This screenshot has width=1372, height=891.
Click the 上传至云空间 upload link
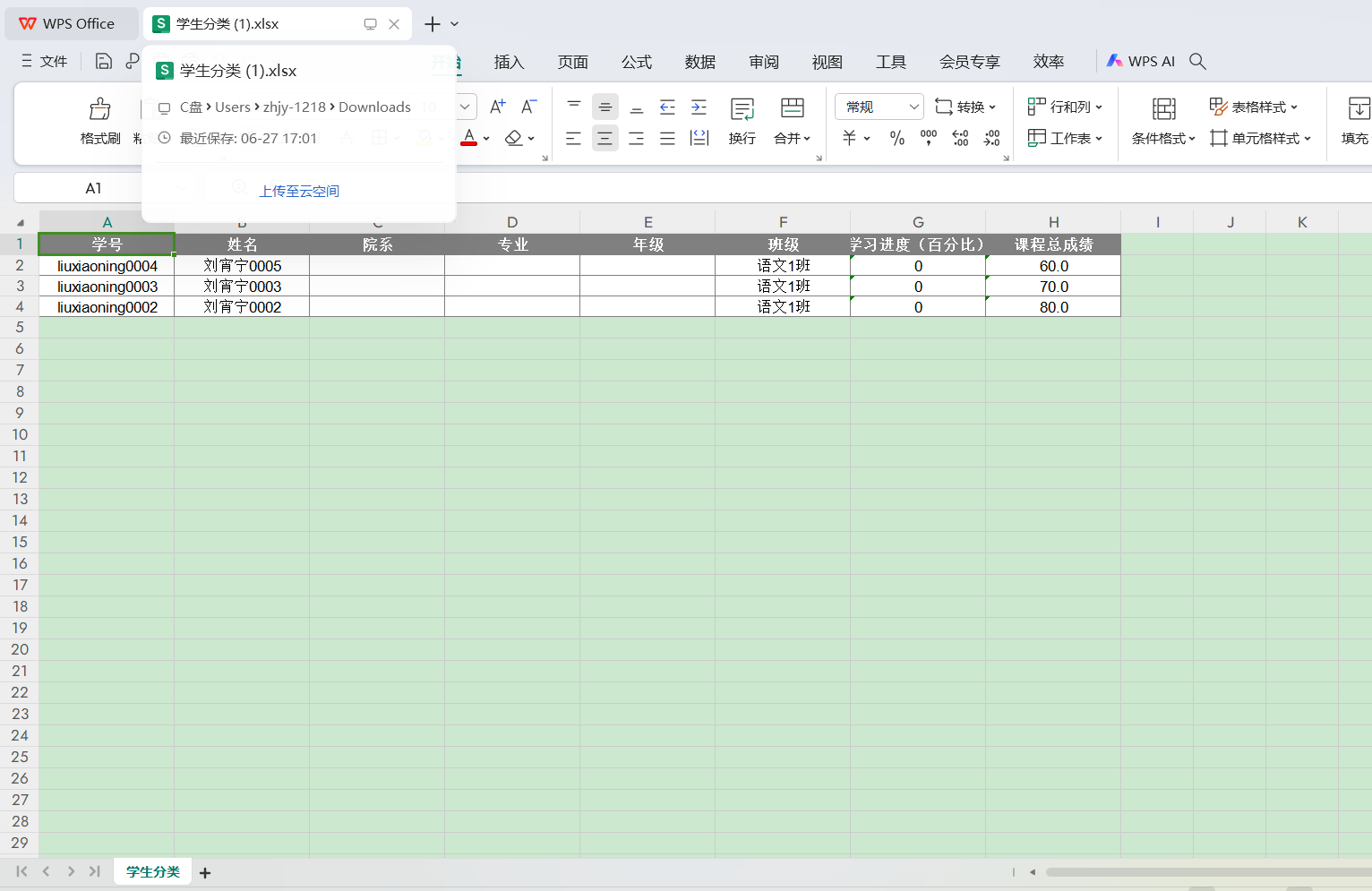299,191
